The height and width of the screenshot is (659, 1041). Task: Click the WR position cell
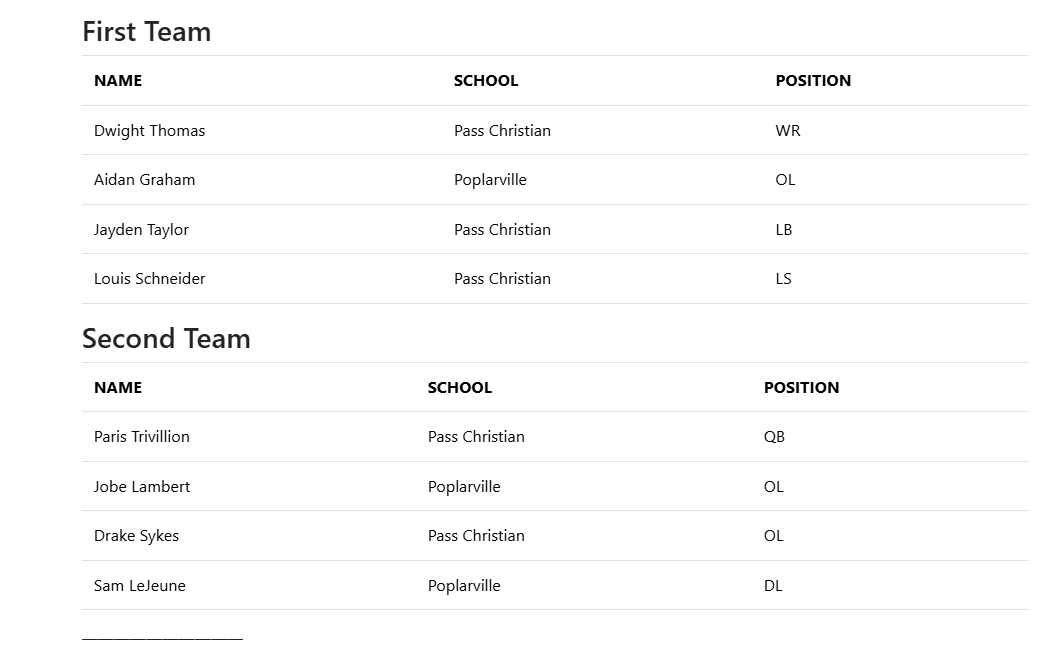788,131
